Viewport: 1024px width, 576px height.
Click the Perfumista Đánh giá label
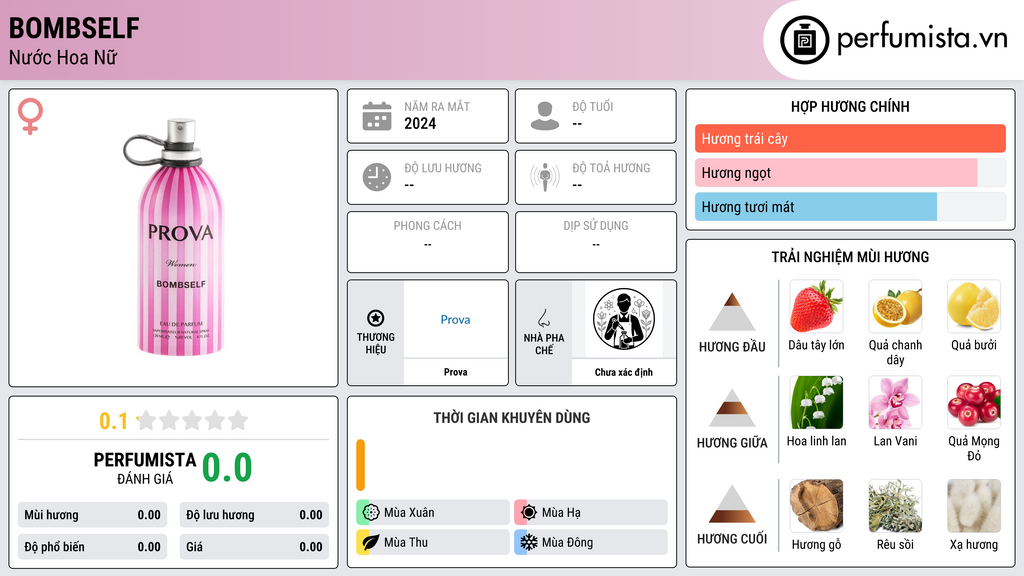point(144,468)
